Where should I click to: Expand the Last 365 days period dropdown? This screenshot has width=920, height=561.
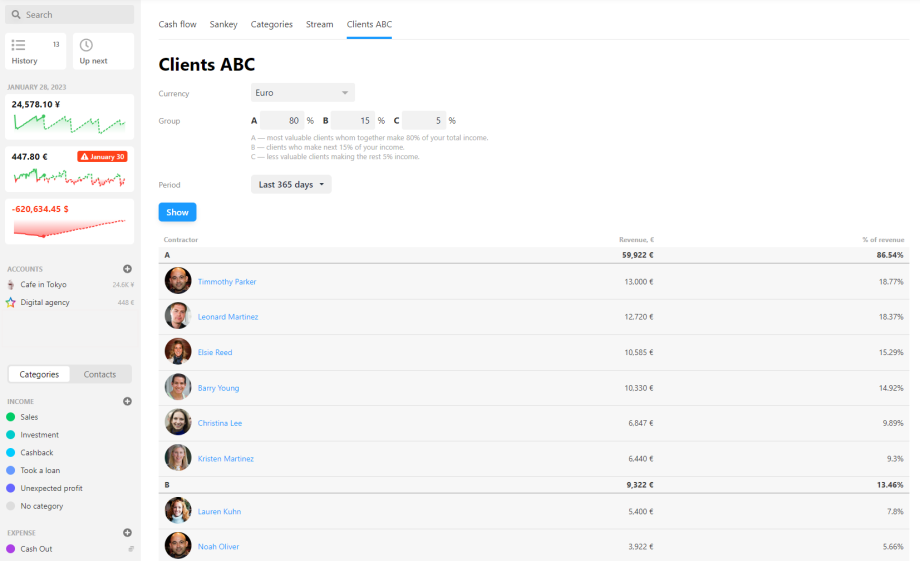(x=291, y=185)
